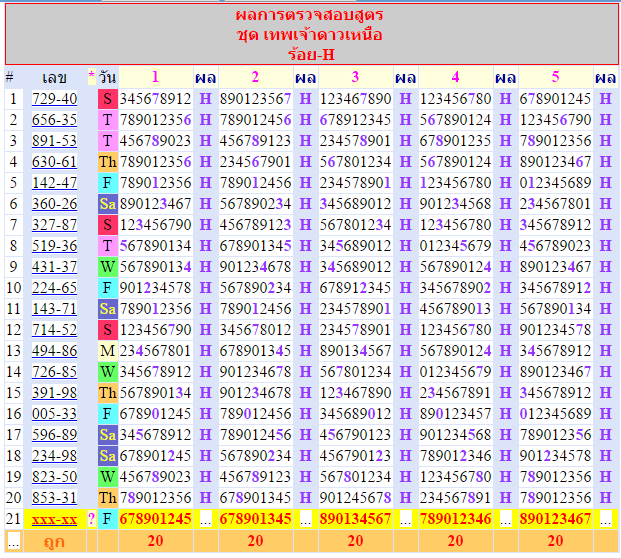Screen dimensions: 621x558
Task: Click the orange Th day cell in row 4
Action: click(x=107, y=162)
